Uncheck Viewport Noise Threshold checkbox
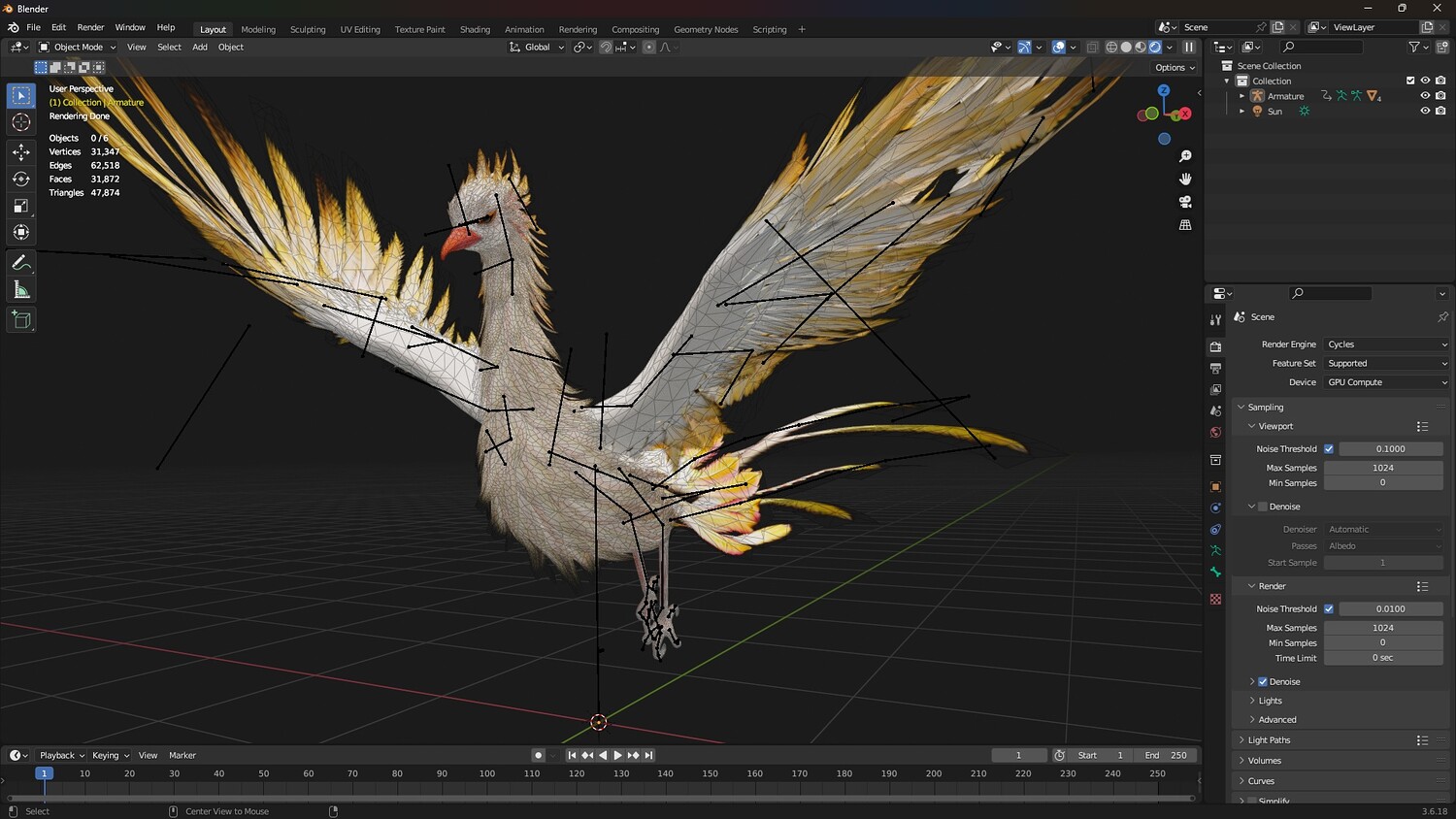The image size is (1456, 819). tap(1329, 449)
